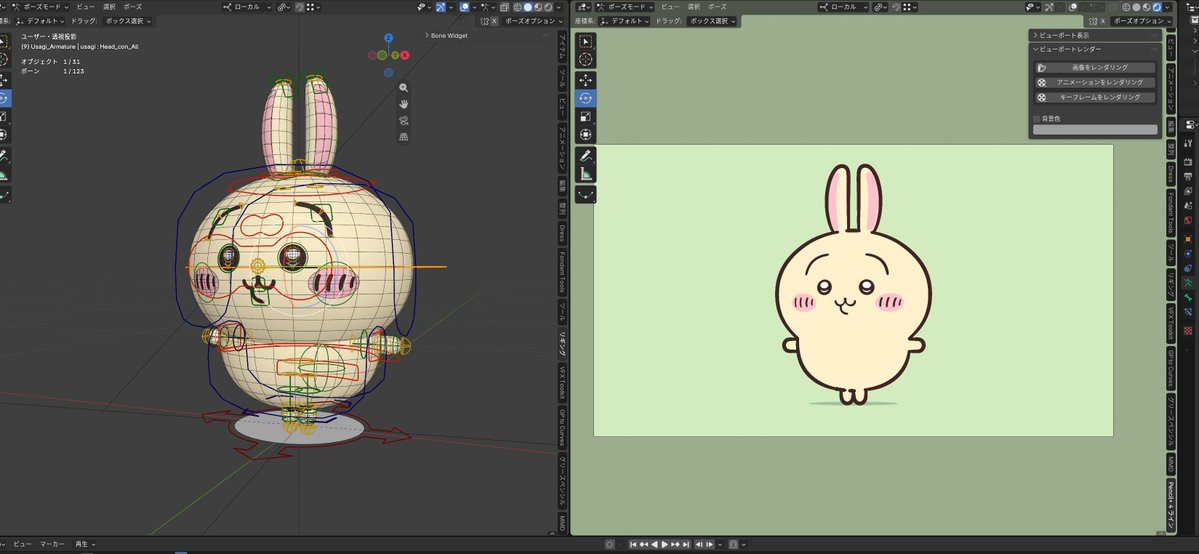Select the Transform tool in right viewport

pyautogui.click(x=586, y=135)
